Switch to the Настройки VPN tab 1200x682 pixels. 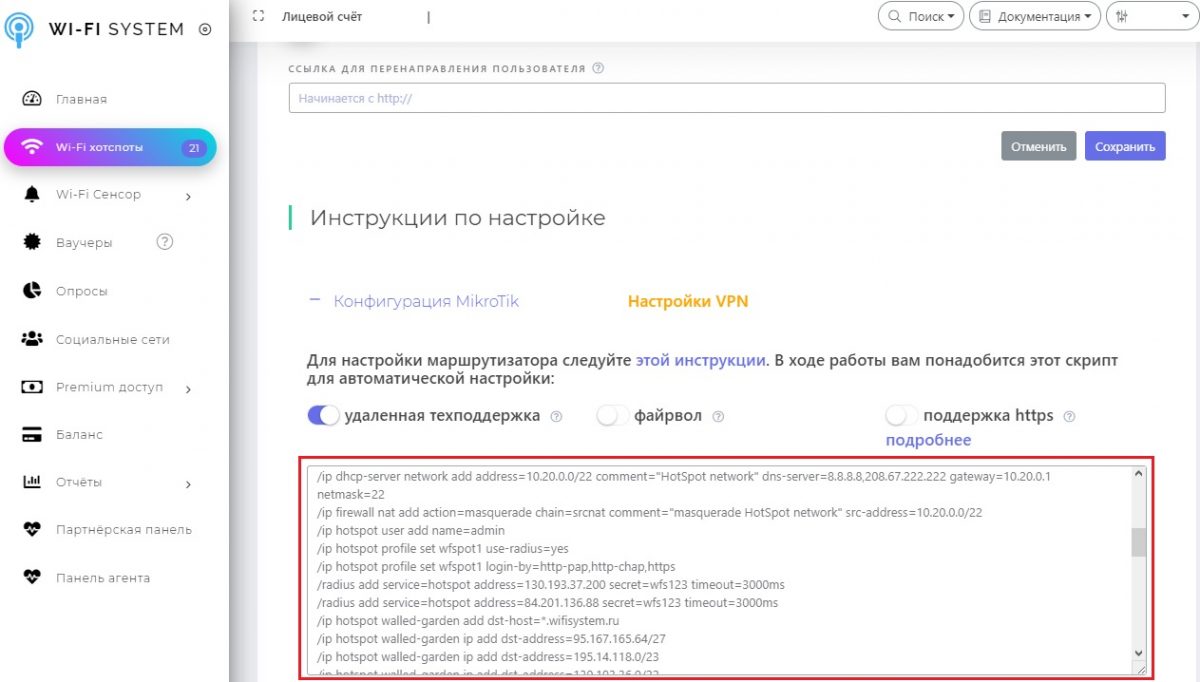tap(687, 301)
